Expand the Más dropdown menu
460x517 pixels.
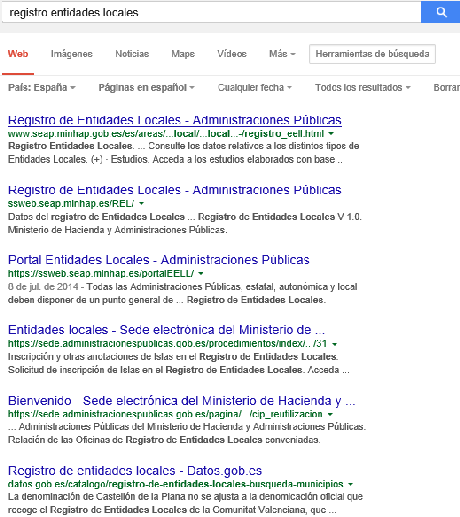(282, 54)
